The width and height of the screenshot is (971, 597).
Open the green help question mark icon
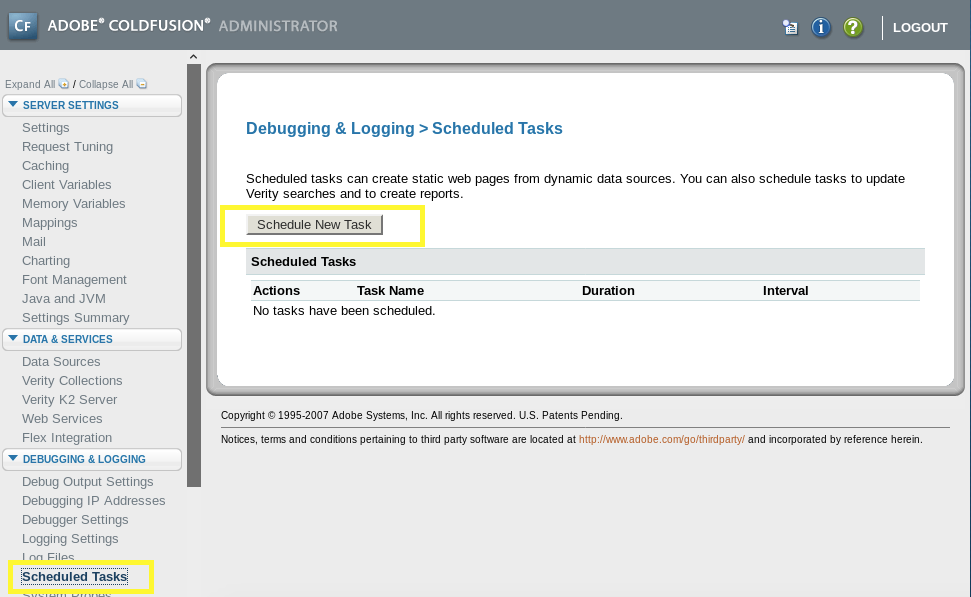[x=852, y=27]
